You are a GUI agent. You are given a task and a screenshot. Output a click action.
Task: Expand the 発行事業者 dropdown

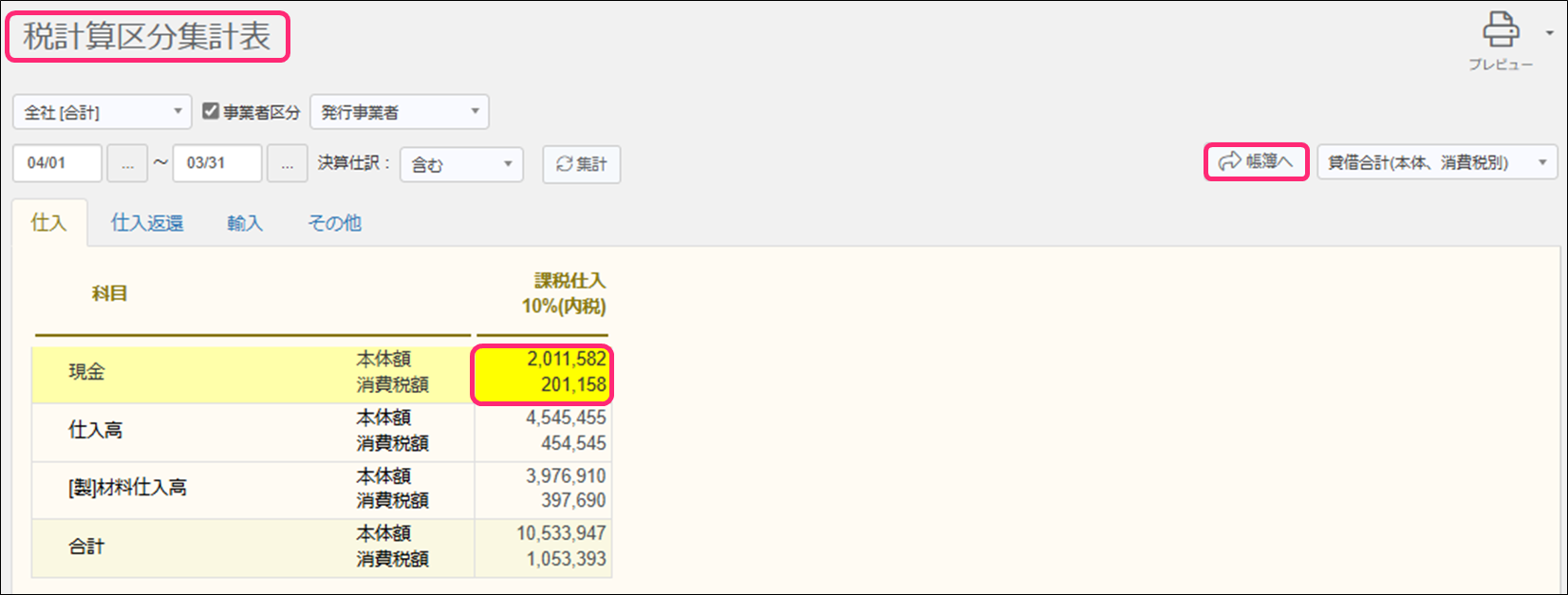(399, 112)
